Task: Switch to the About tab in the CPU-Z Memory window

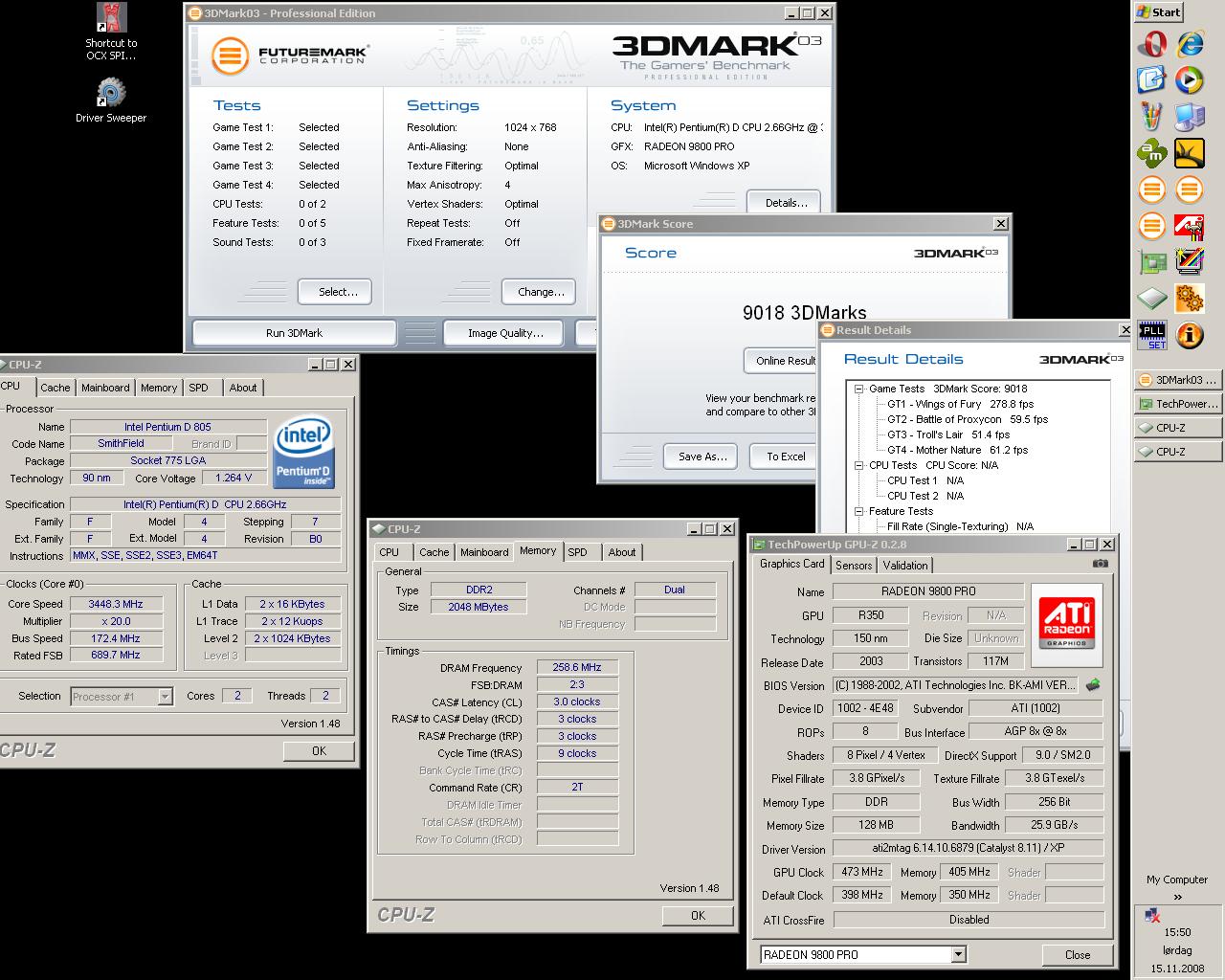Action: [x=622, y=552]
